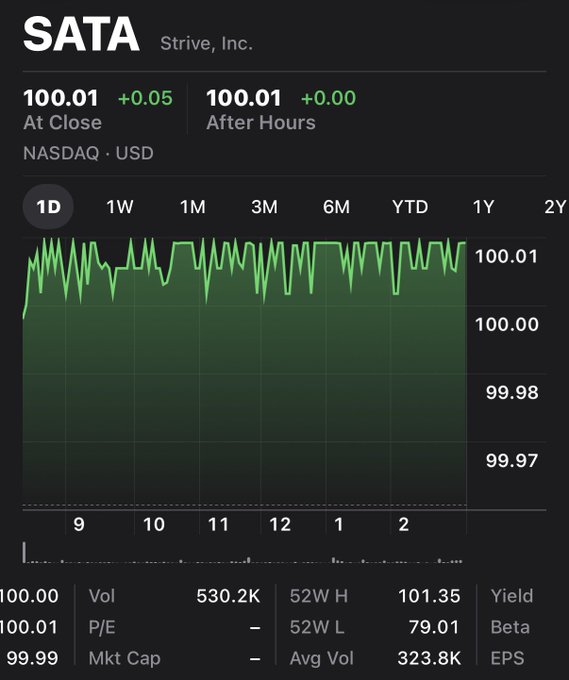Viewport: 569px width, 680px height.
Task: Click the Beta label
Action: pyautogui.click(x=510, y=628)
